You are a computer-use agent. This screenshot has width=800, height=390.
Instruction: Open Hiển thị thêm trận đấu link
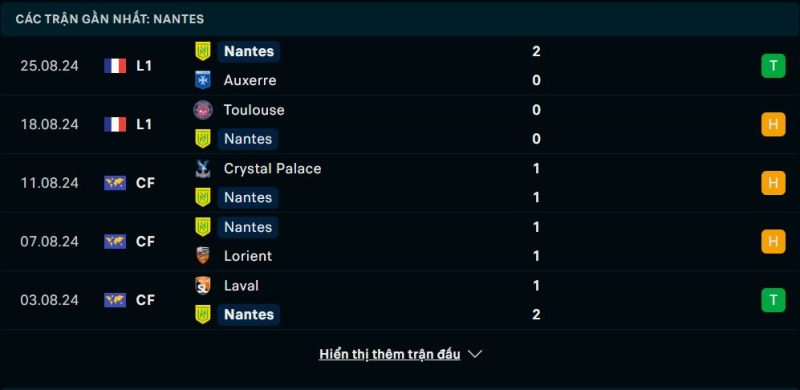(x=390, y=354)
